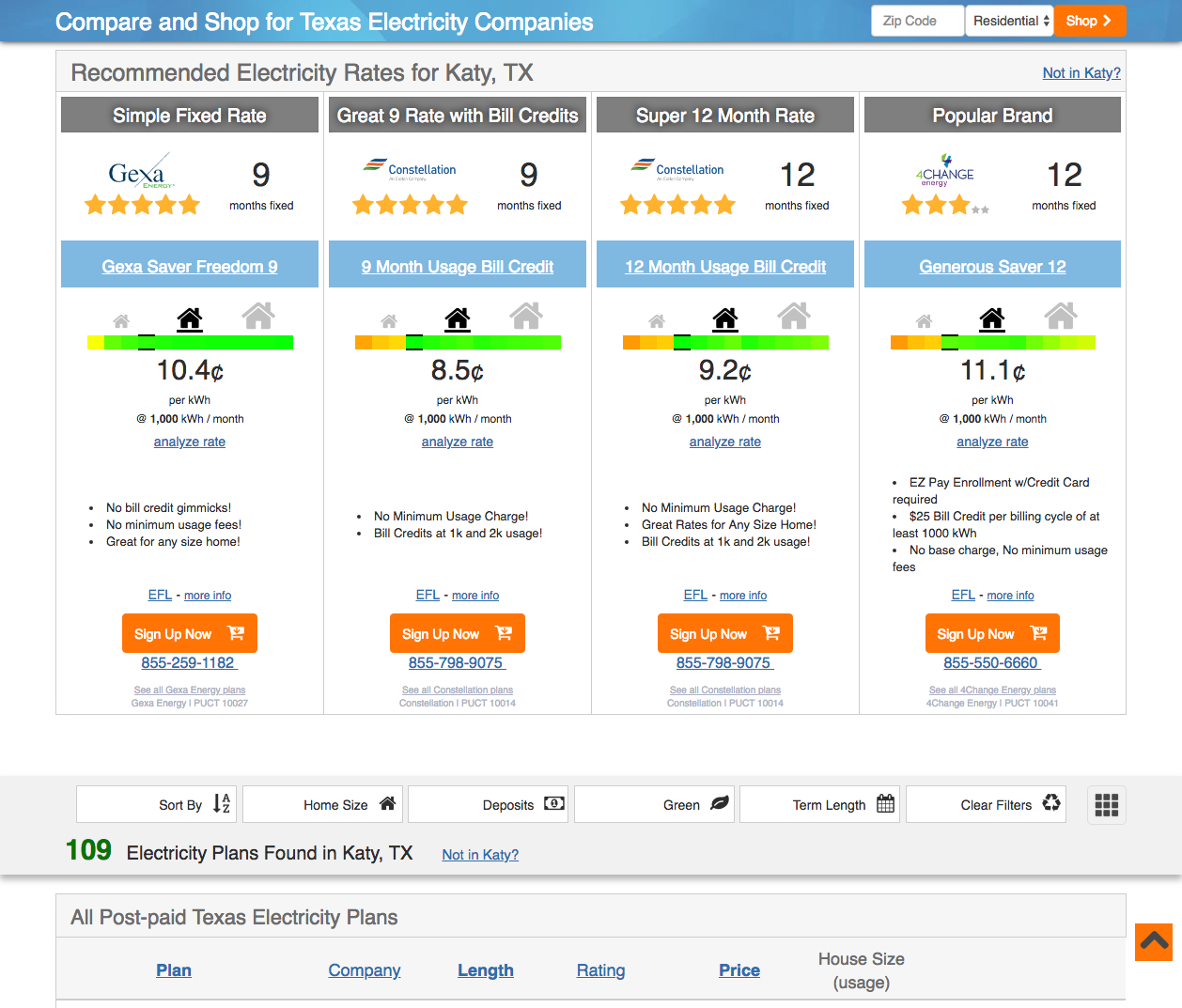Choose medium house icon under 9 Month Usage Bill Credit
This screenshot has width=1182, height=1008.
(x=458, y=319)
